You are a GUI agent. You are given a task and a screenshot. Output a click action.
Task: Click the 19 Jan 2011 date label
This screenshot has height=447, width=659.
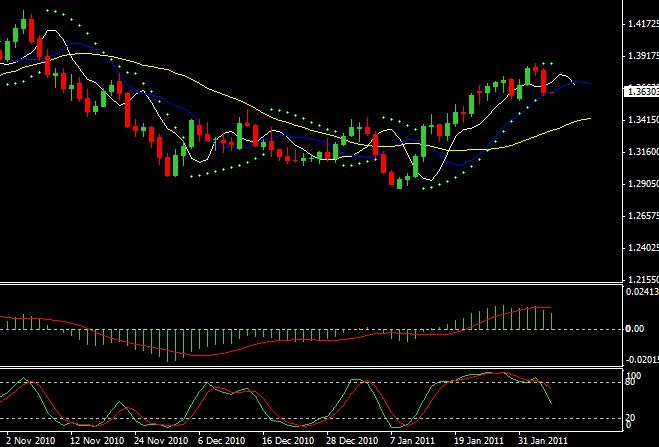pos(481,441)
